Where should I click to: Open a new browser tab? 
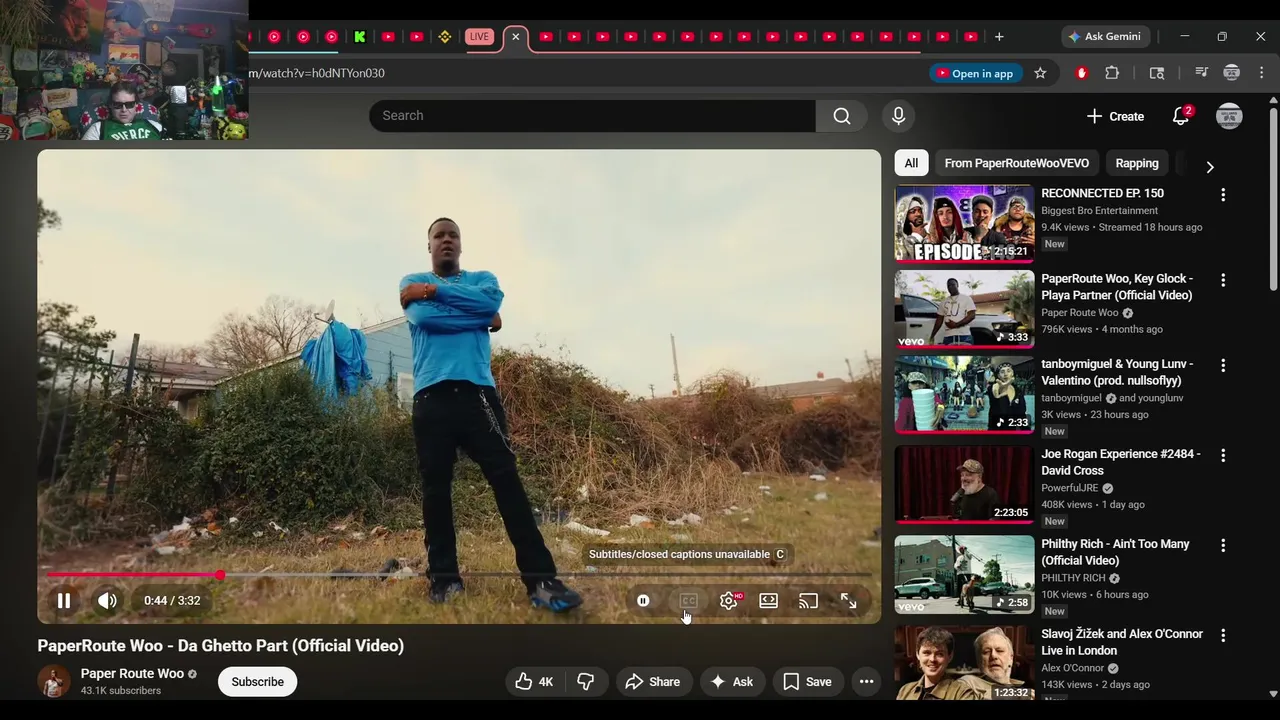point(999,37)
